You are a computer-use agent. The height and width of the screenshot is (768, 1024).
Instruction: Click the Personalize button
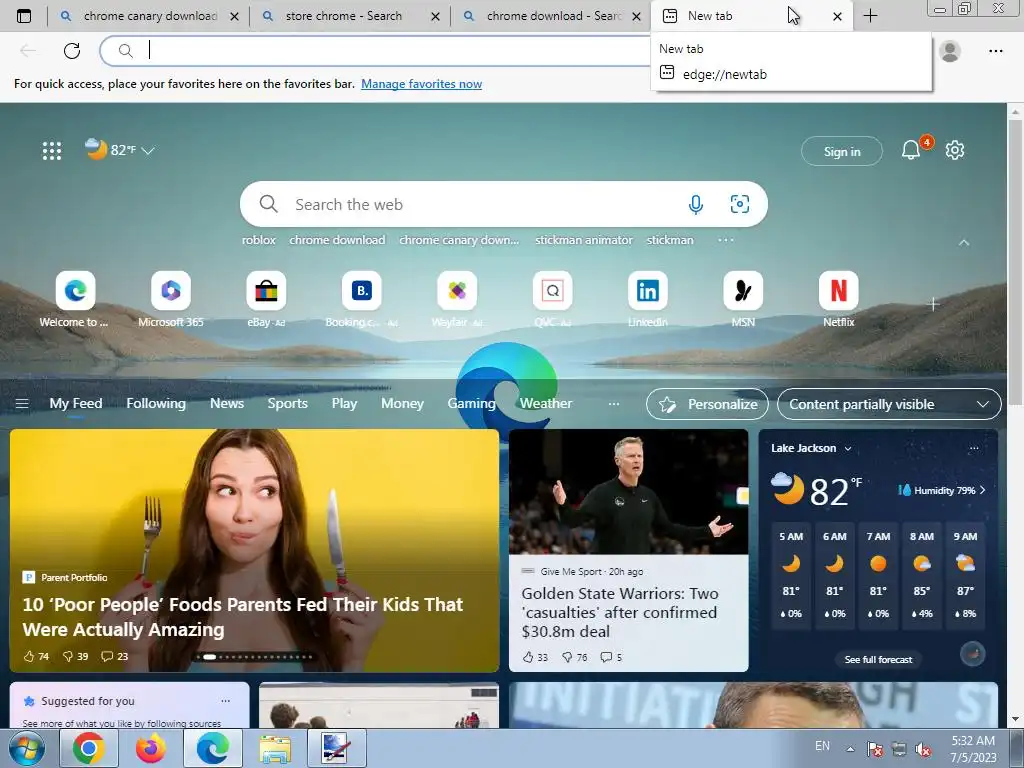click(x=707, y=404)
